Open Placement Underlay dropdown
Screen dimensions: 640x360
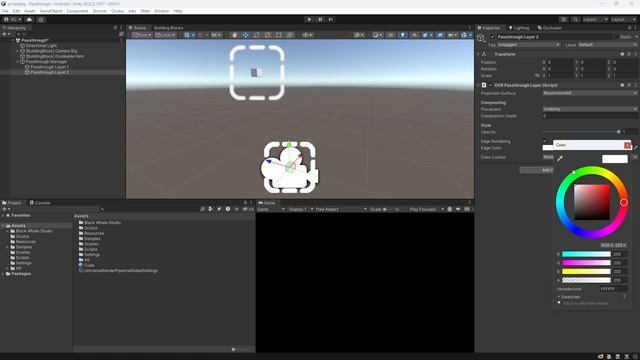tap(590, 109)
